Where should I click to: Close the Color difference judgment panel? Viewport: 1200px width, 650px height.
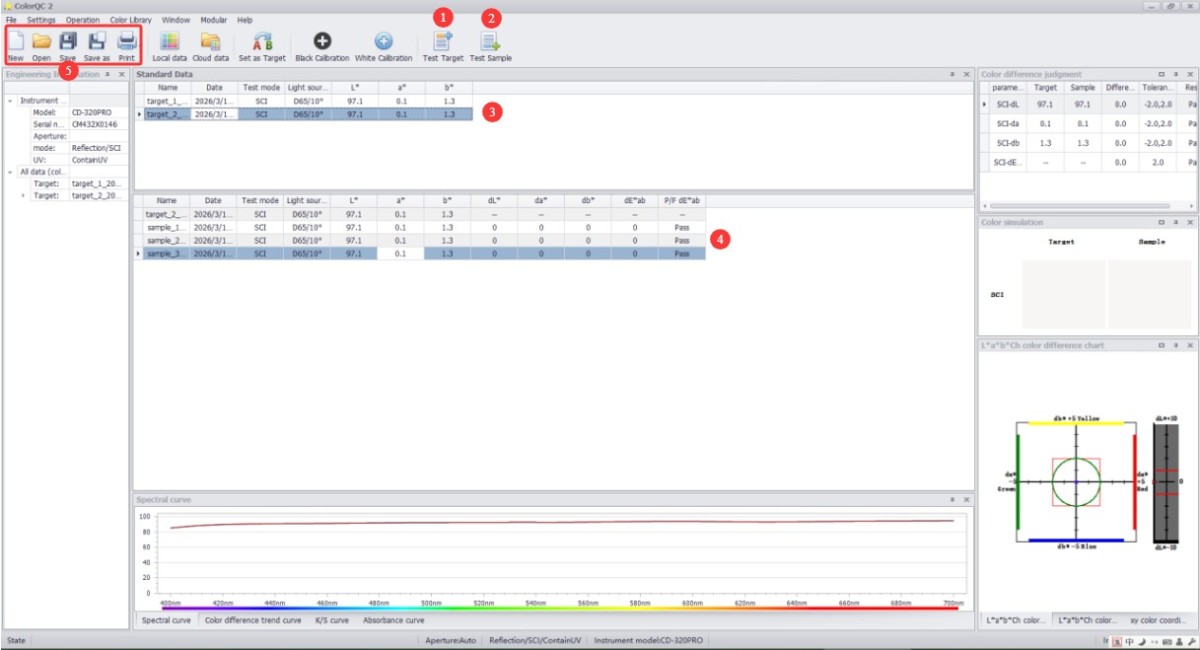click(x=1189, y=74)
